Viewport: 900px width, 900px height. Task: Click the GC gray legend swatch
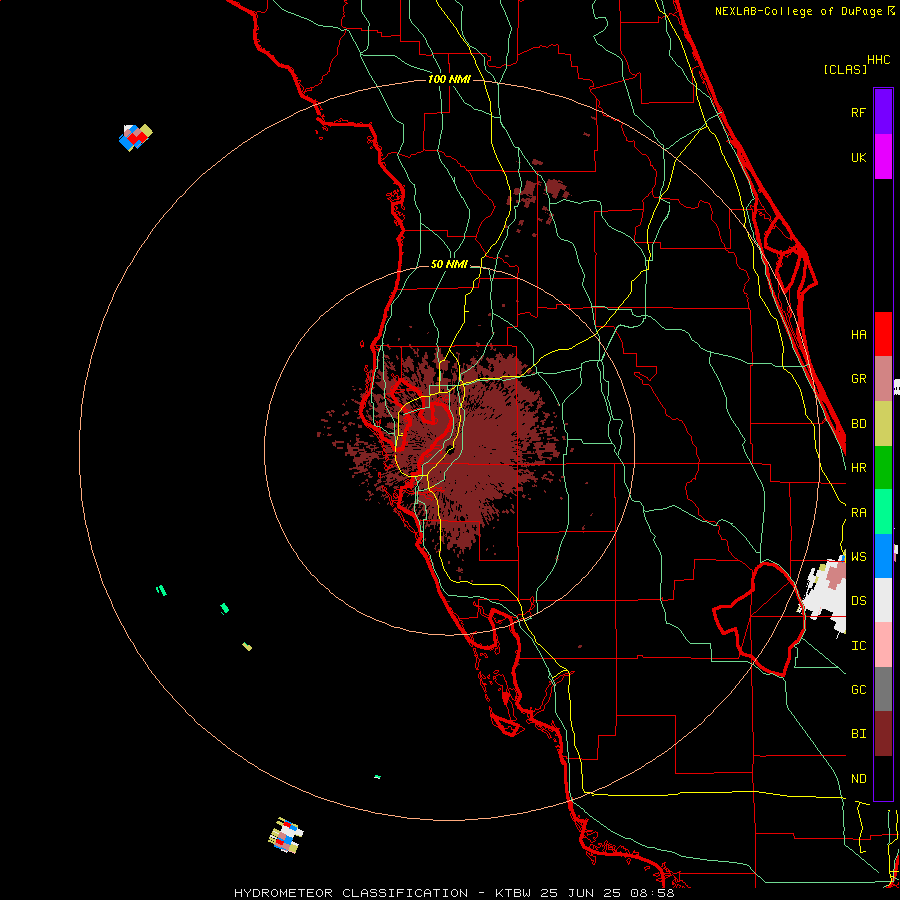click(883, 689)
